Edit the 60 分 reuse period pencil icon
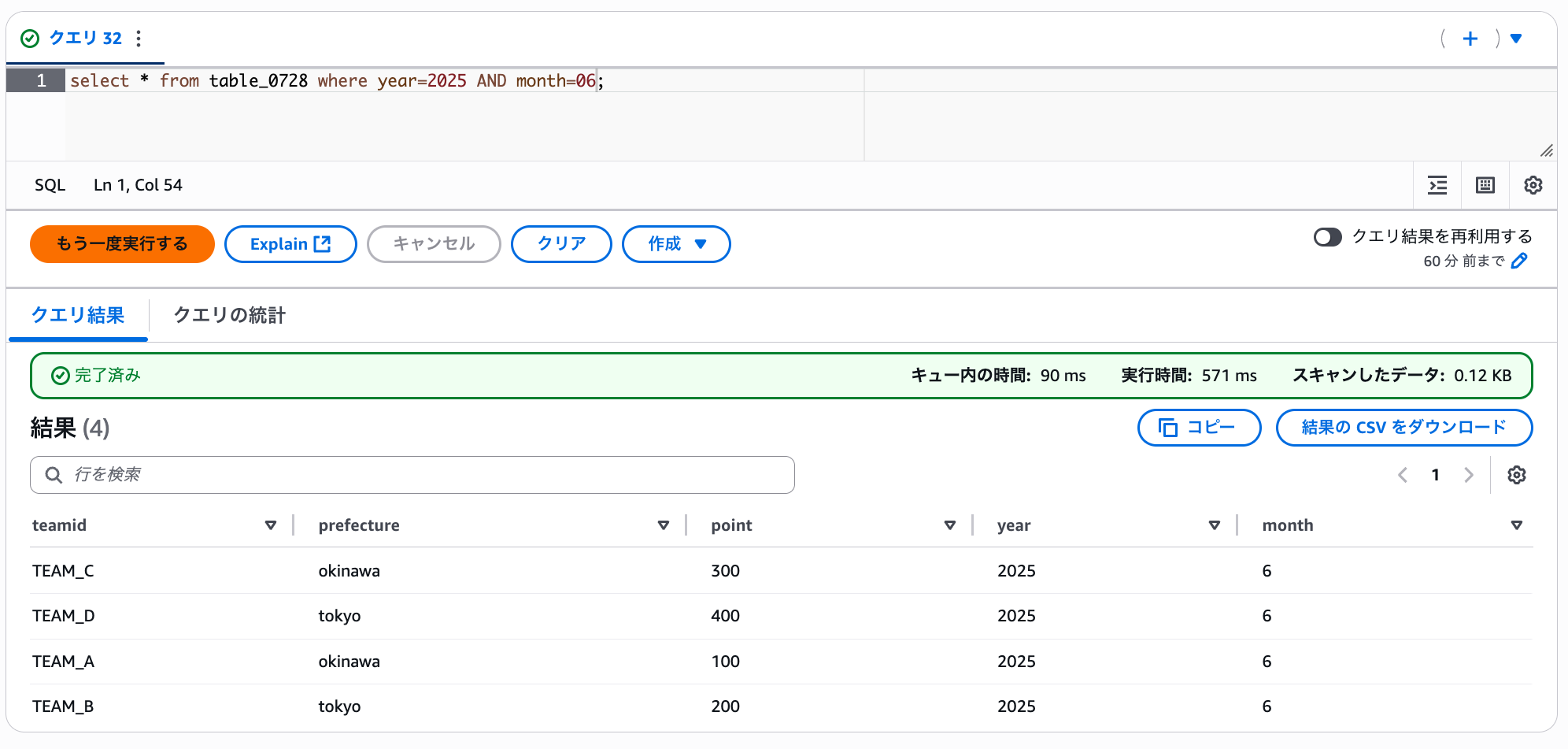The height and width of the screenshot is (749, 1568). click(1519, 261)
